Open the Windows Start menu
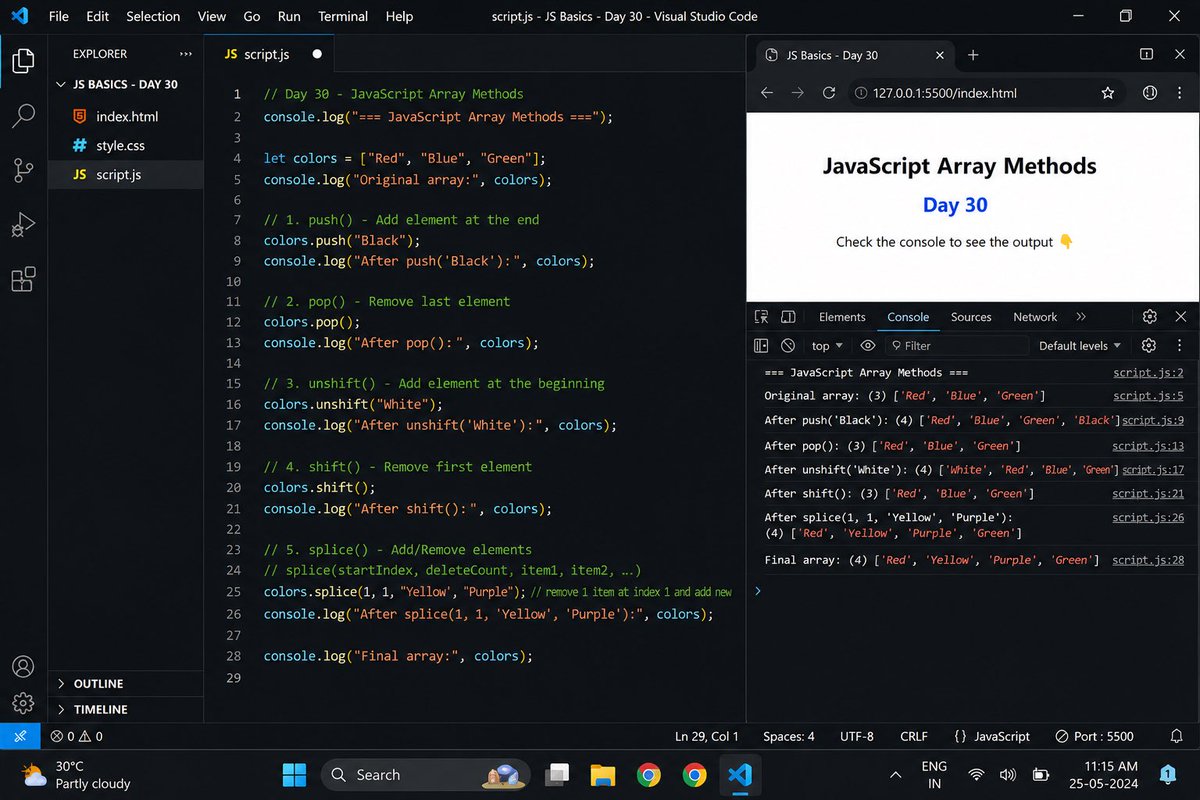1200x800 pixels. point(294,775)
